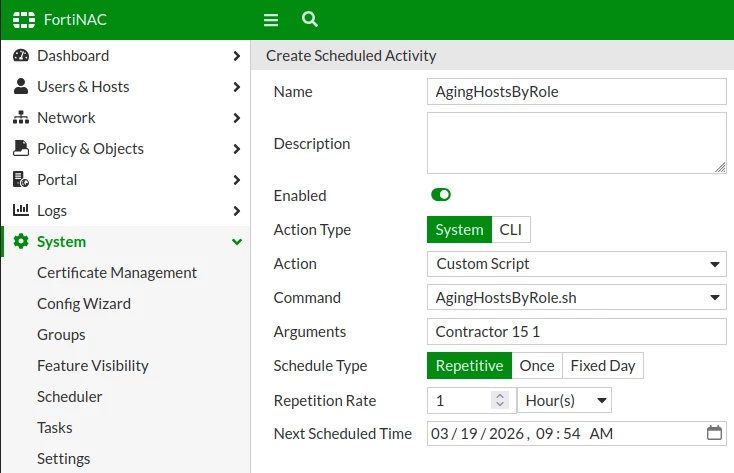Click the Dashboard menu label
Image resolution: width=734 pixels, height=473 pixels.
(73, 56)
